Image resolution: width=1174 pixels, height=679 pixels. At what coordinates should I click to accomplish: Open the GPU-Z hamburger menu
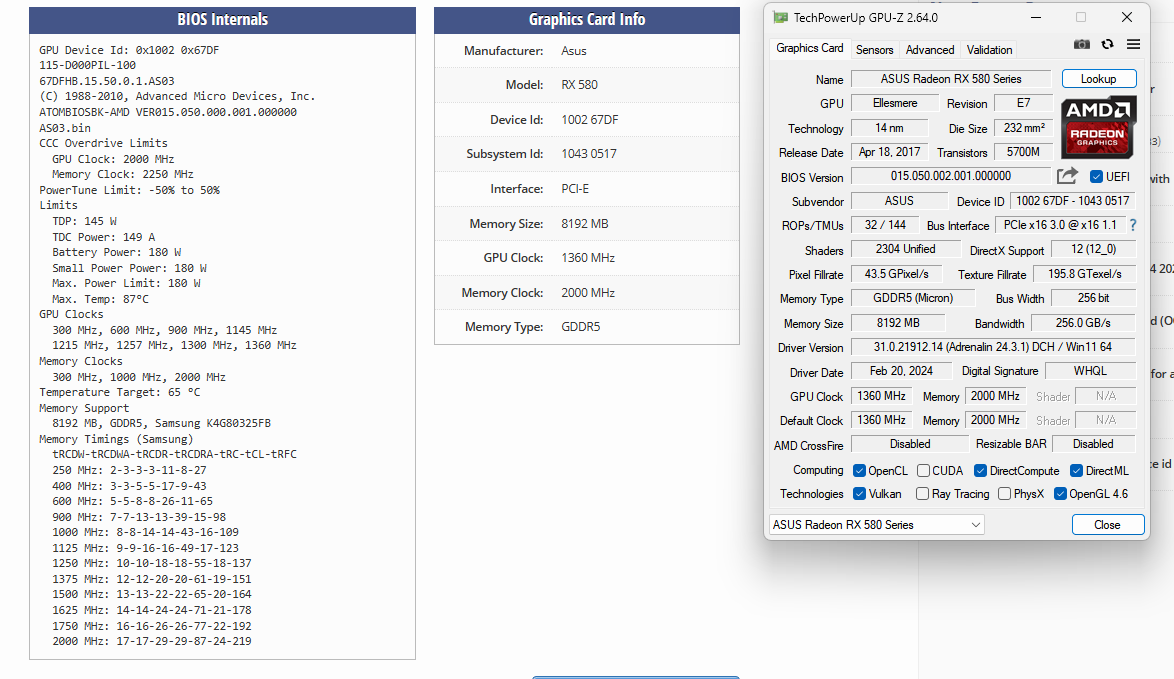(1134, 45)
